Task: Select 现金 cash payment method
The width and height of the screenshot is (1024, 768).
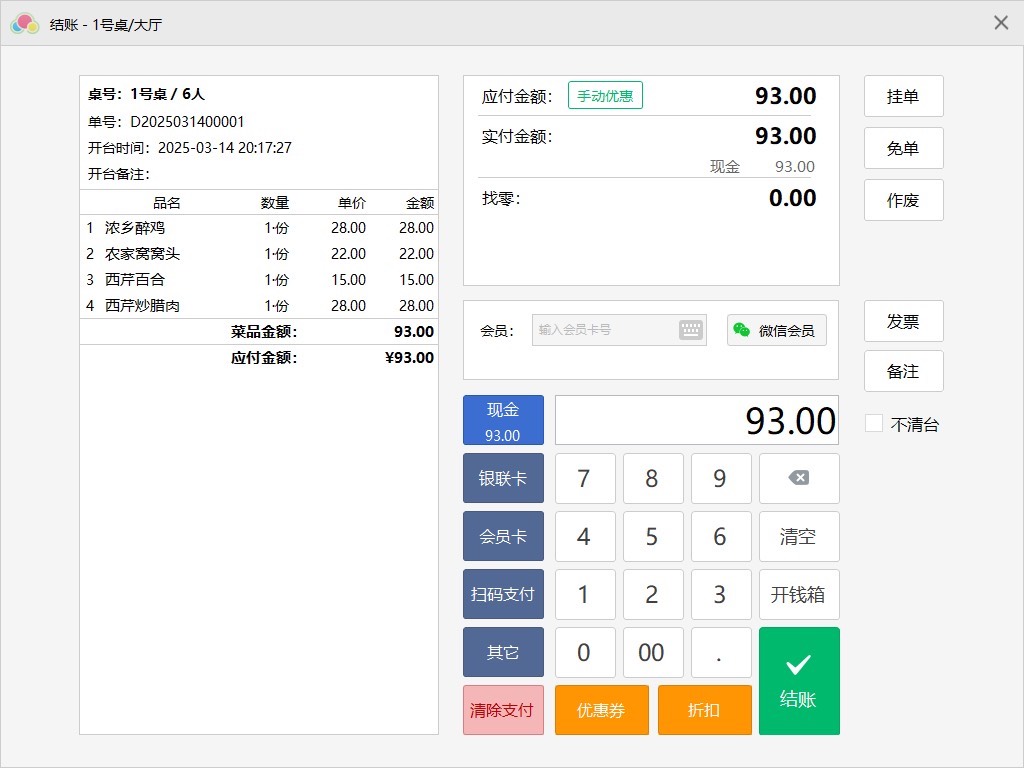Action: tap(503, 421)
